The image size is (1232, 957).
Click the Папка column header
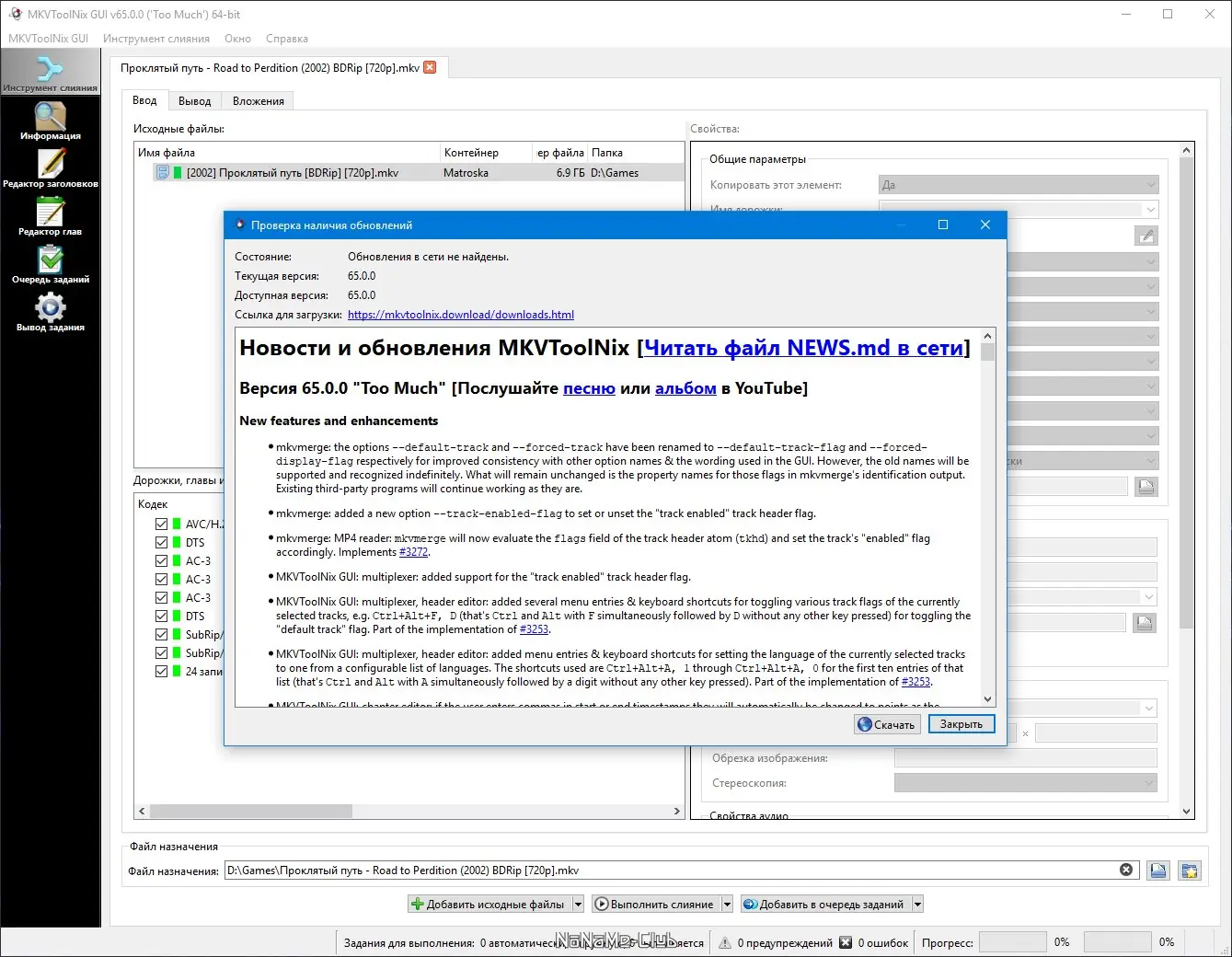pyautogui.click(x=635, y=153)
